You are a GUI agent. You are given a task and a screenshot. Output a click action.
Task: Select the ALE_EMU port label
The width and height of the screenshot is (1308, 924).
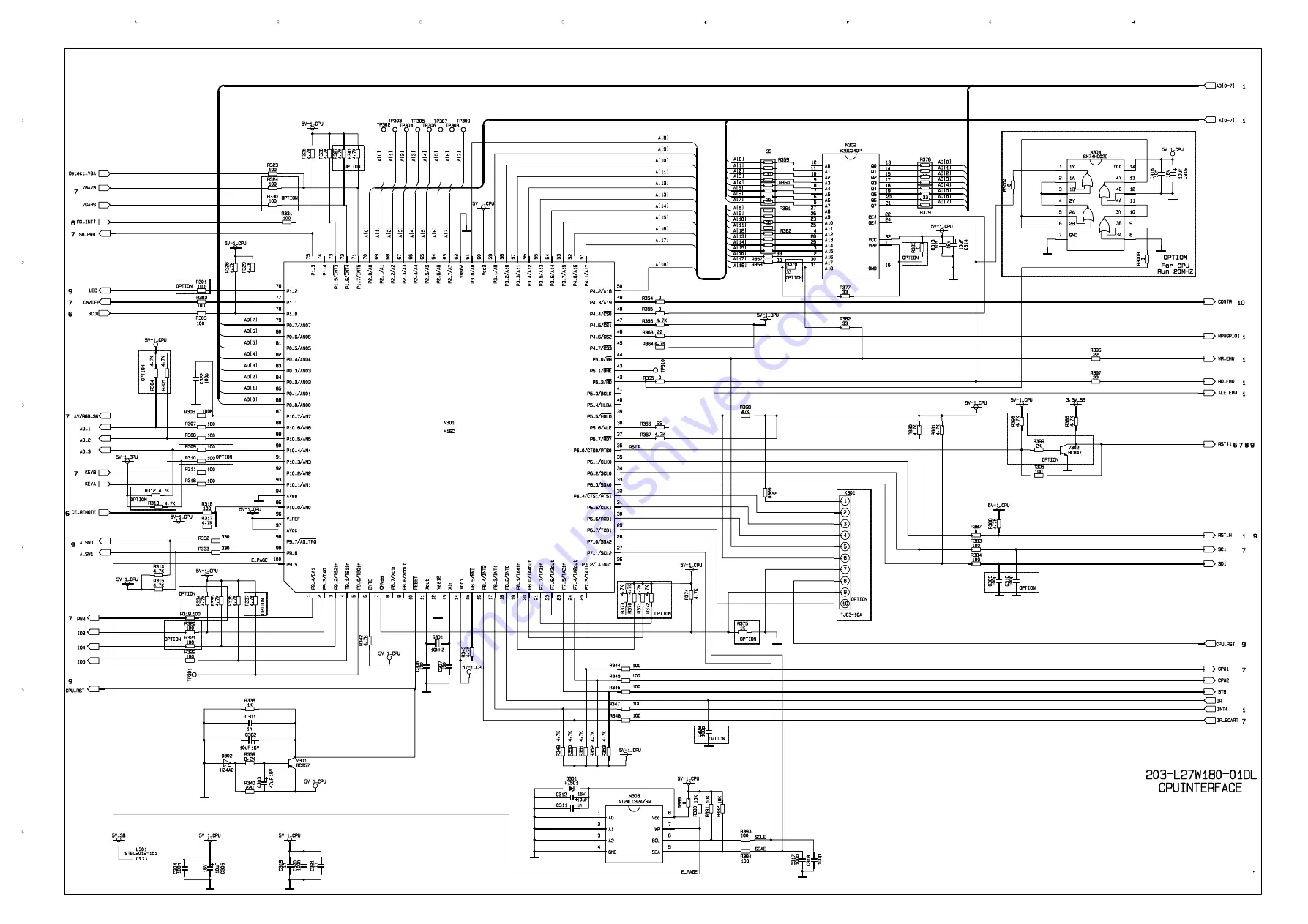click(1226, 393)
